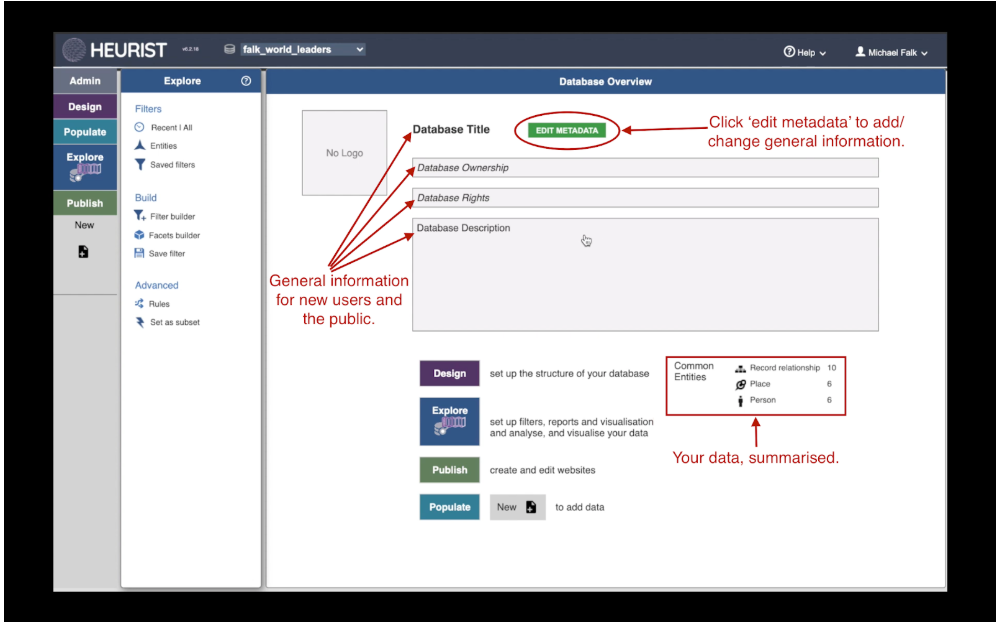Click the Set as subset icon

point(140,322)
